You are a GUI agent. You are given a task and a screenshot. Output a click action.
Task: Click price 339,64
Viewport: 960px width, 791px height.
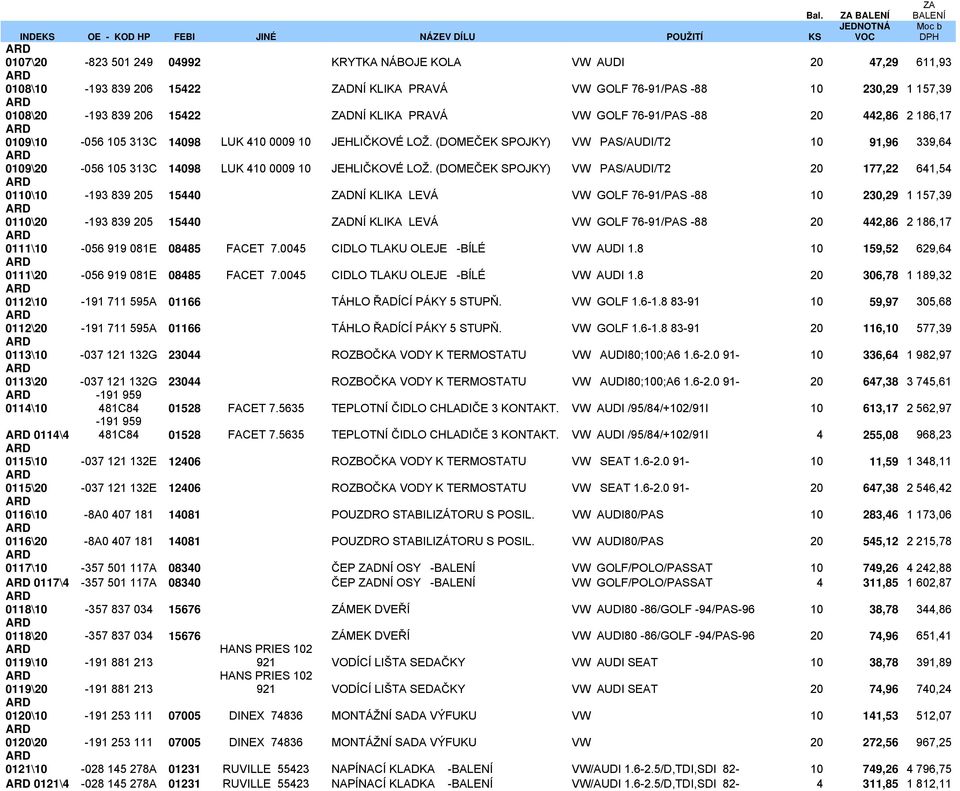click(x=934, y=142)
